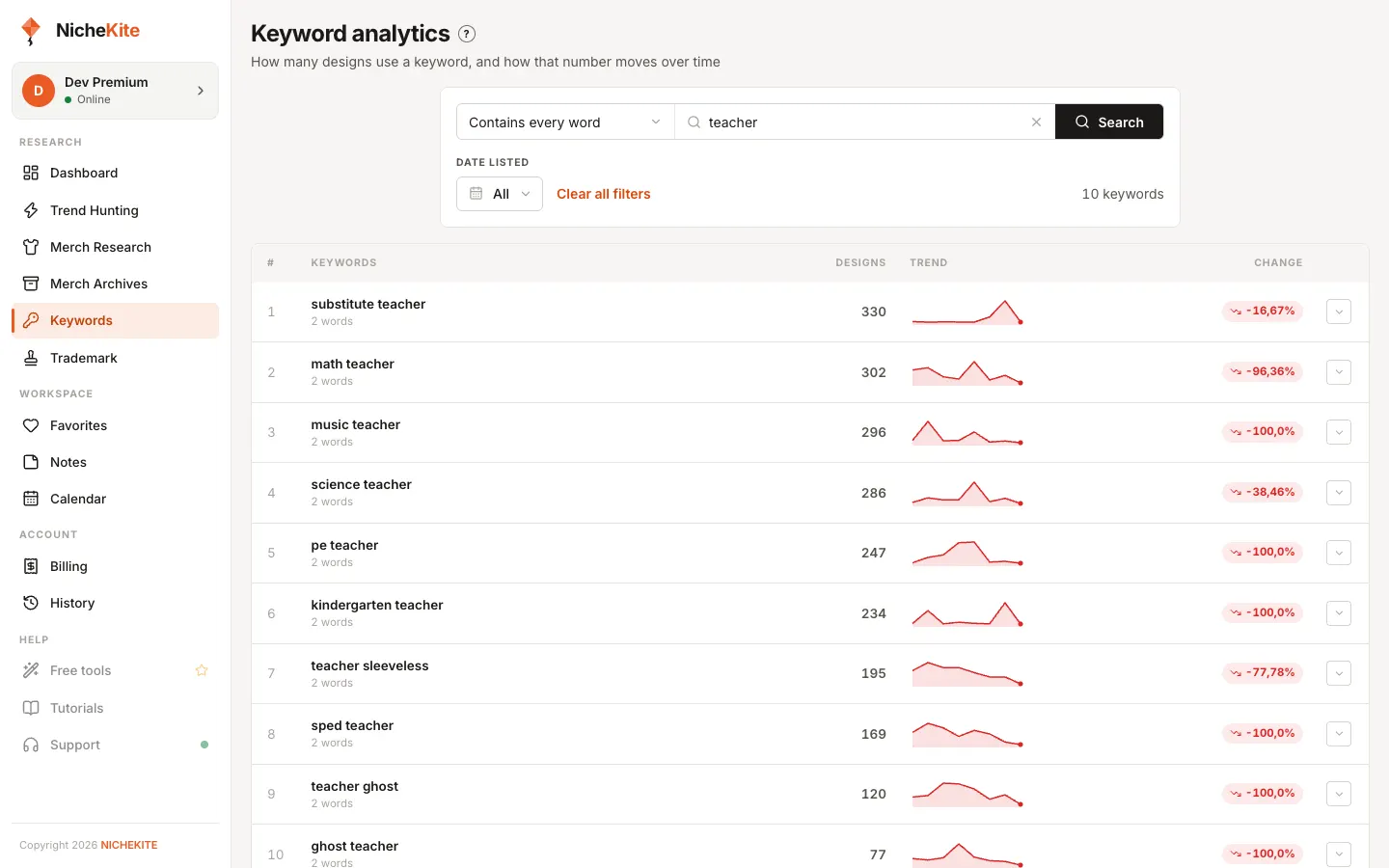
Task: Sort the table by the Designs column header
Action: tap(860, 262)
